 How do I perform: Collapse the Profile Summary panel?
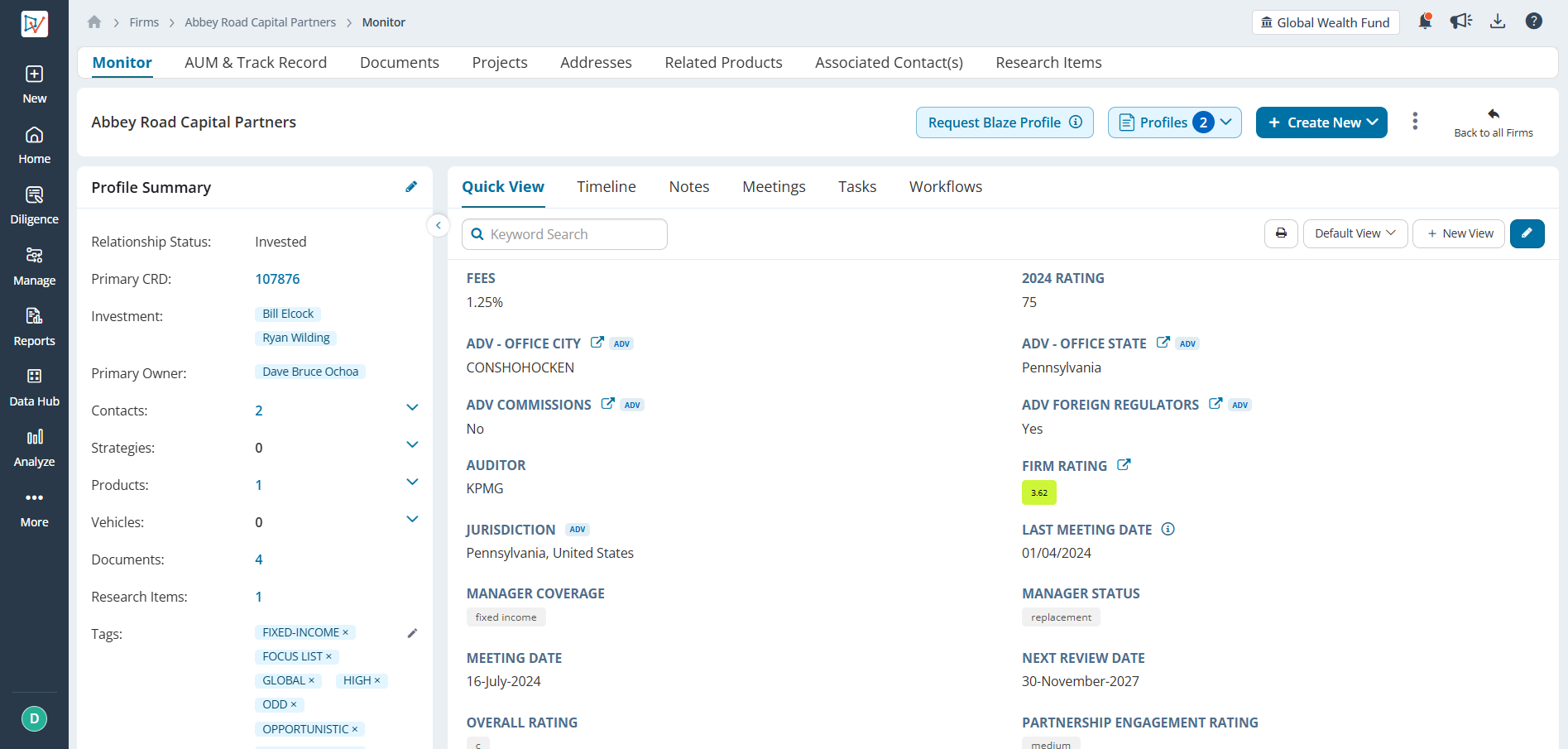point(438,225)
